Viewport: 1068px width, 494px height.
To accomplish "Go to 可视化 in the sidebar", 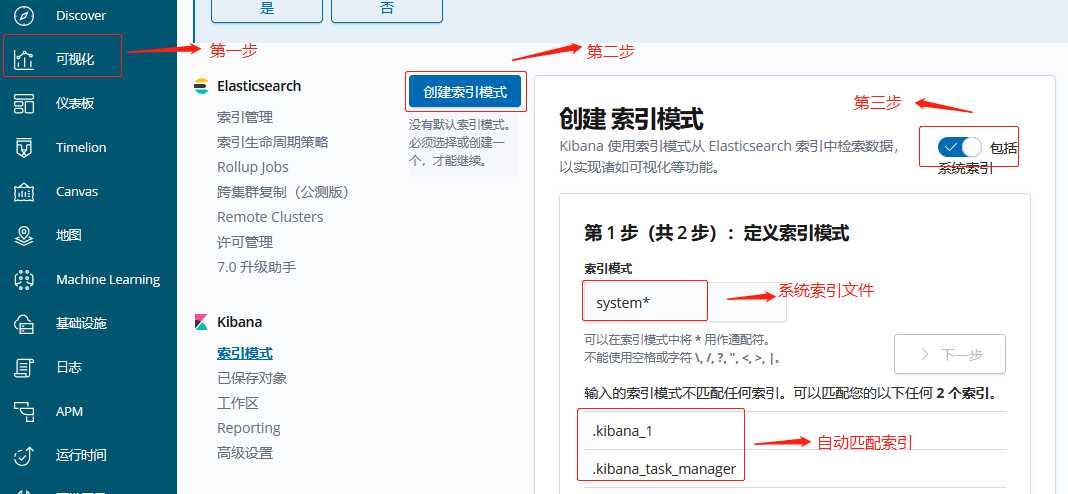I will coord(75,59).
